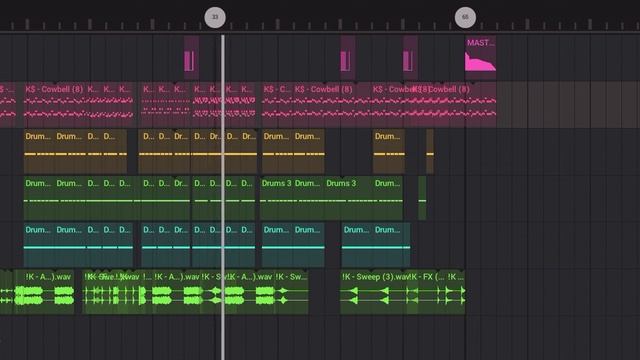
Task: Select the small unlabeled green clip at track end
Action: tap(422, 198)
